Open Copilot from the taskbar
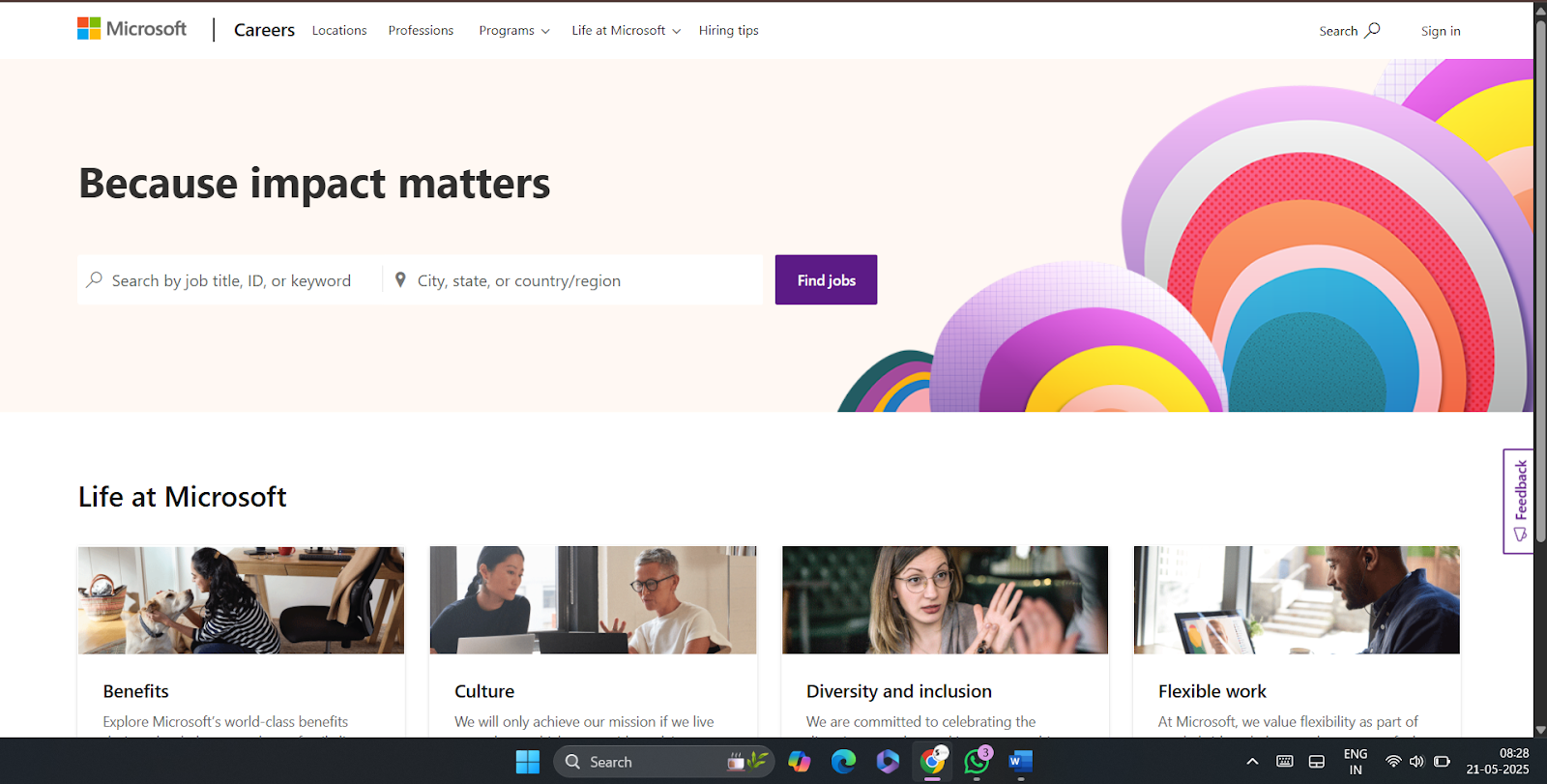The height and width of the screenshot is (784, 1547). [x=800, y=762]
